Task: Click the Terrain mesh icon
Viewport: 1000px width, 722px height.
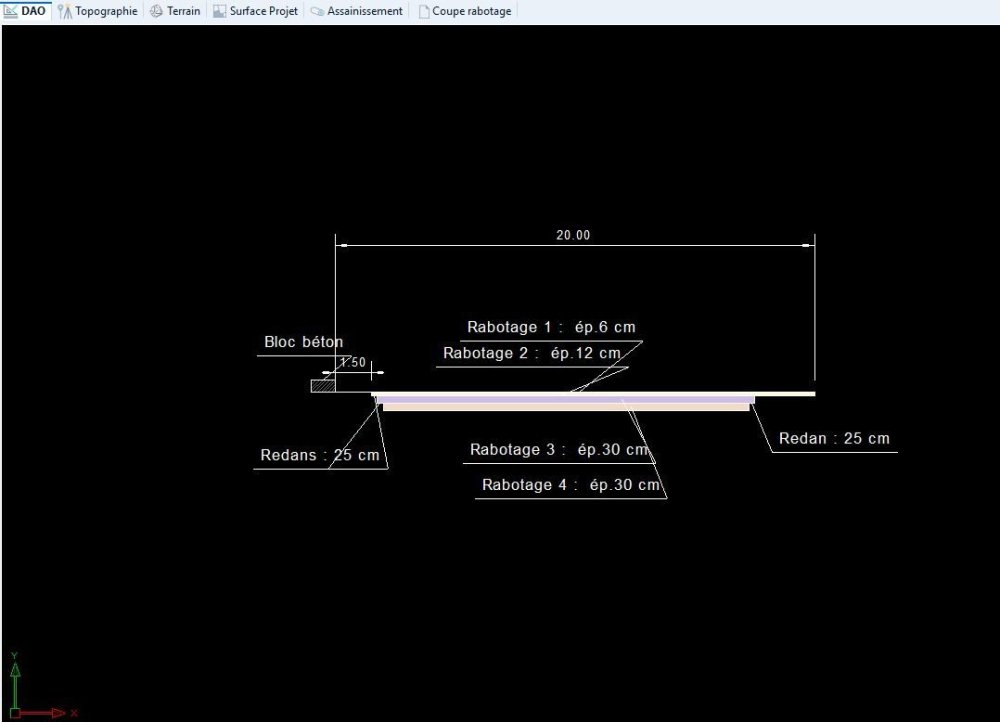Action: pyautogui.click(x=156, y=11)
